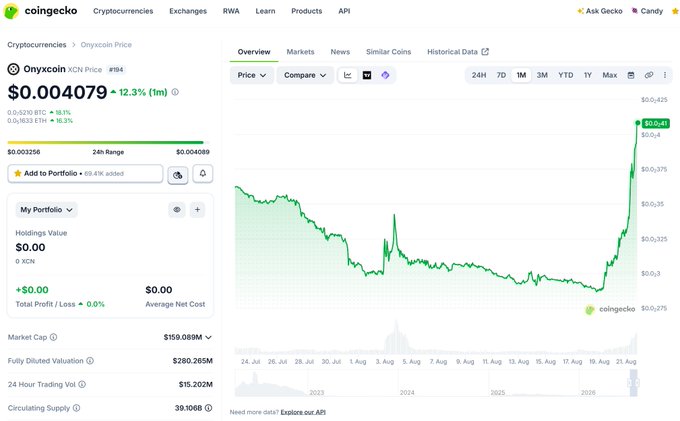Screen dimensions: 680x421
Task: Click 24 Hour Trading Vol info icon
Action: pos(82,384)
